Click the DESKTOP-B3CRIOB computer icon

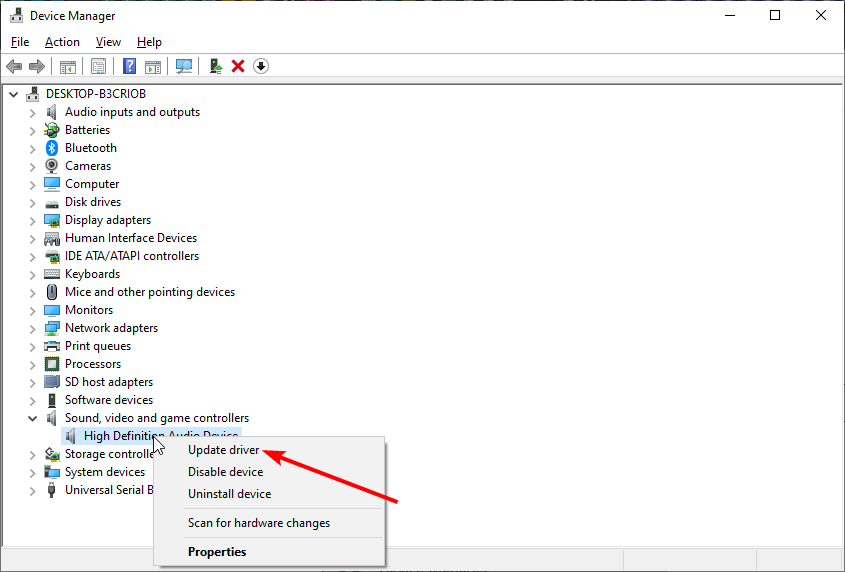tap(33, 94)
